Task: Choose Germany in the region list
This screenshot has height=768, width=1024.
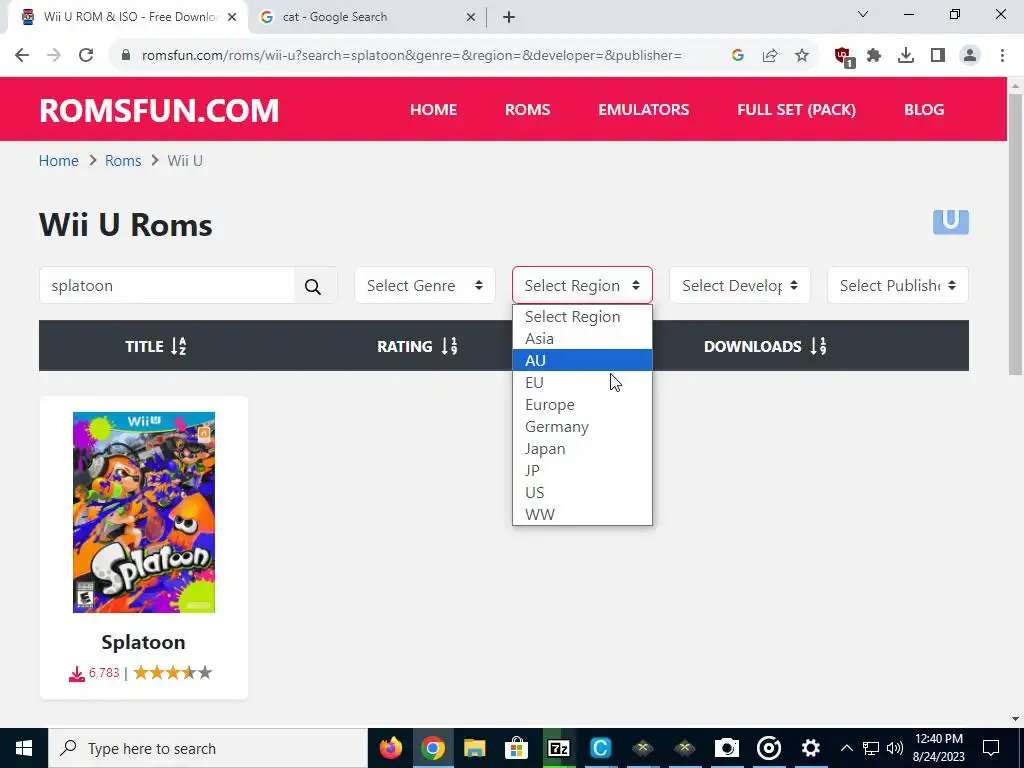Action: pos(583,426)
